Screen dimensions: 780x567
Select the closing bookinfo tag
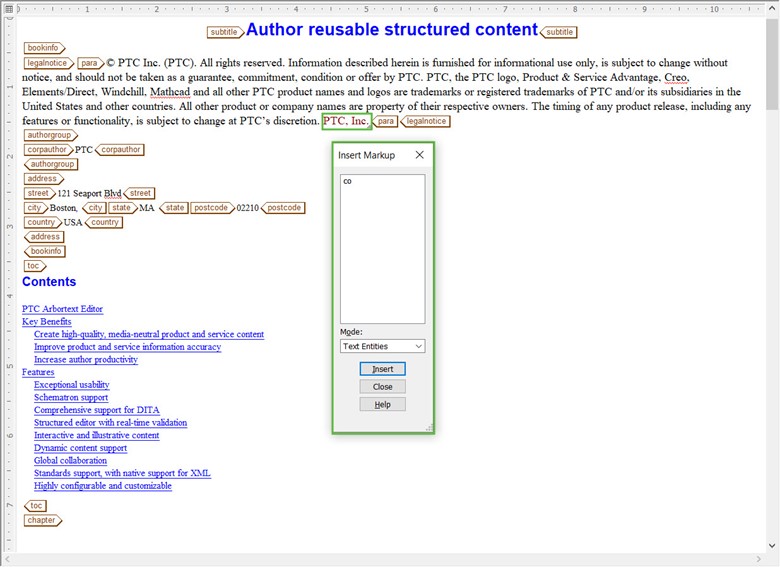coord(44,251)
